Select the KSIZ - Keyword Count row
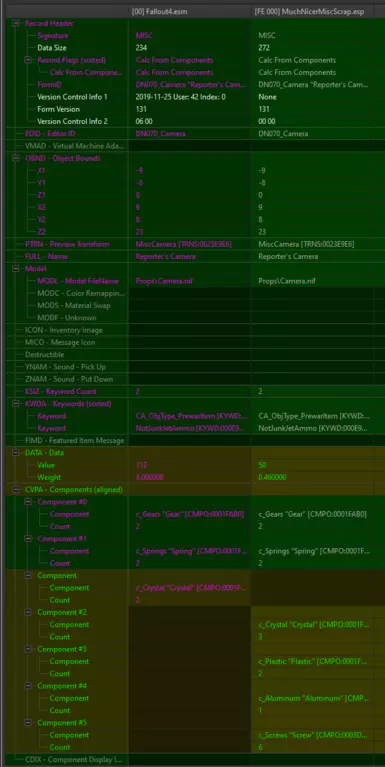Image resolution: width=385 pixels, height=767 pixels. click(192, 391)
